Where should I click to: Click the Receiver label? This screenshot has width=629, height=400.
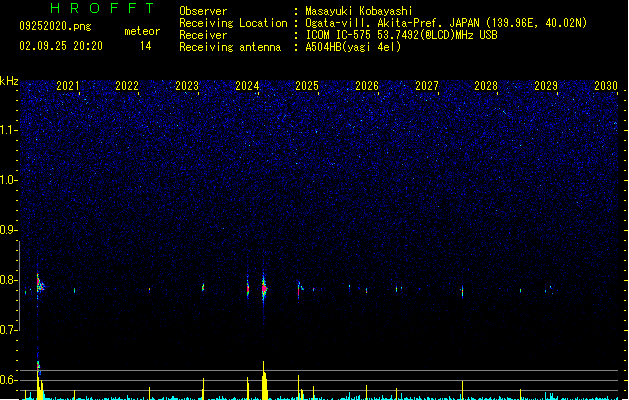203,35
